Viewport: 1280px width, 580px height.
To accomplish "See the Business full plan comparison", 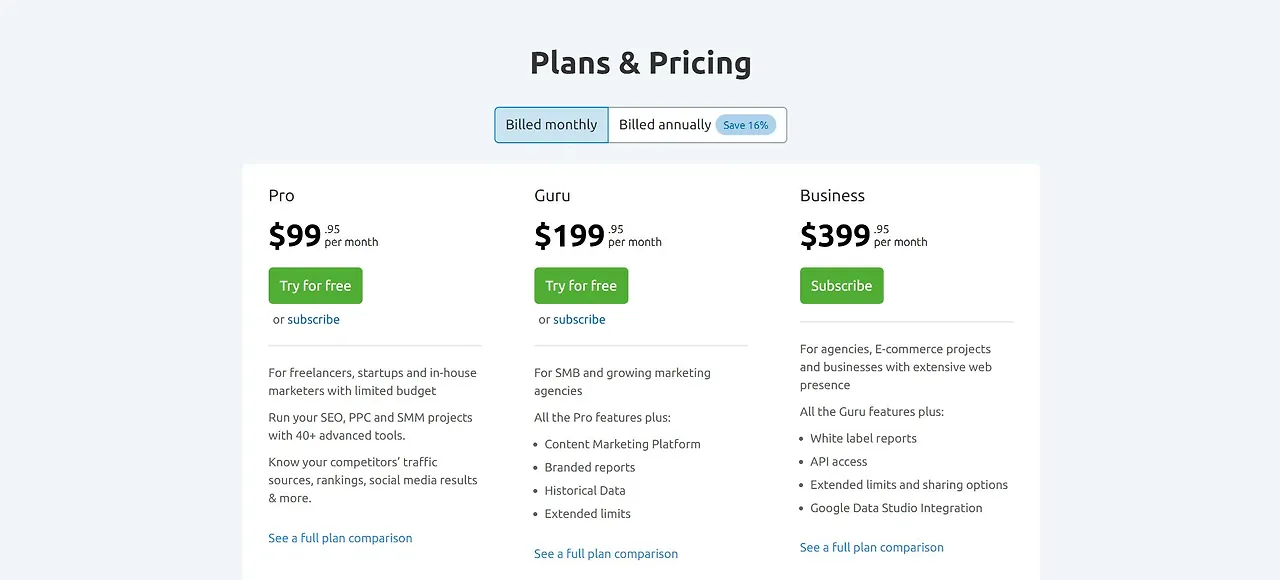I will click(x=871, y=547).
